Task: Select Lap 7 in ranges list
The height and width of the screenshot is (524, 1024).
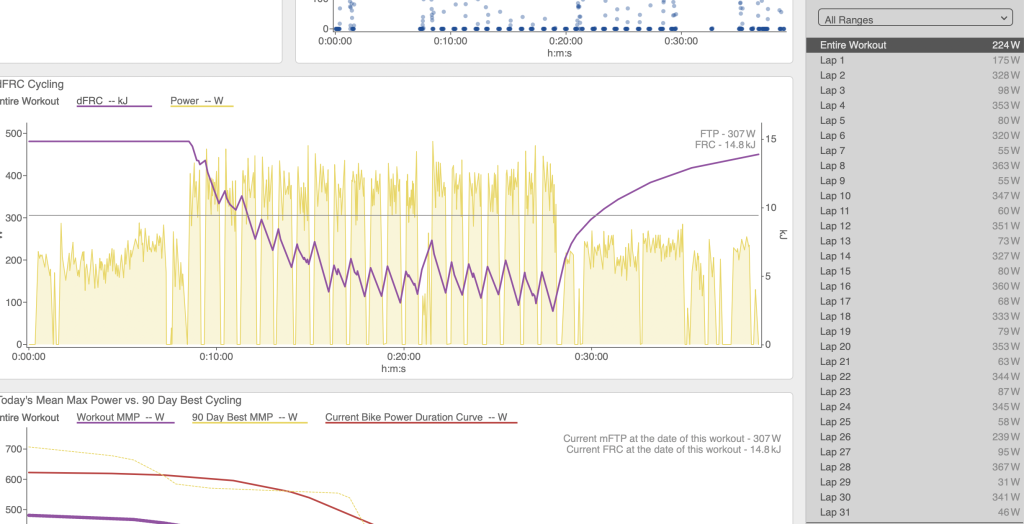Action: tap(914, 150)
